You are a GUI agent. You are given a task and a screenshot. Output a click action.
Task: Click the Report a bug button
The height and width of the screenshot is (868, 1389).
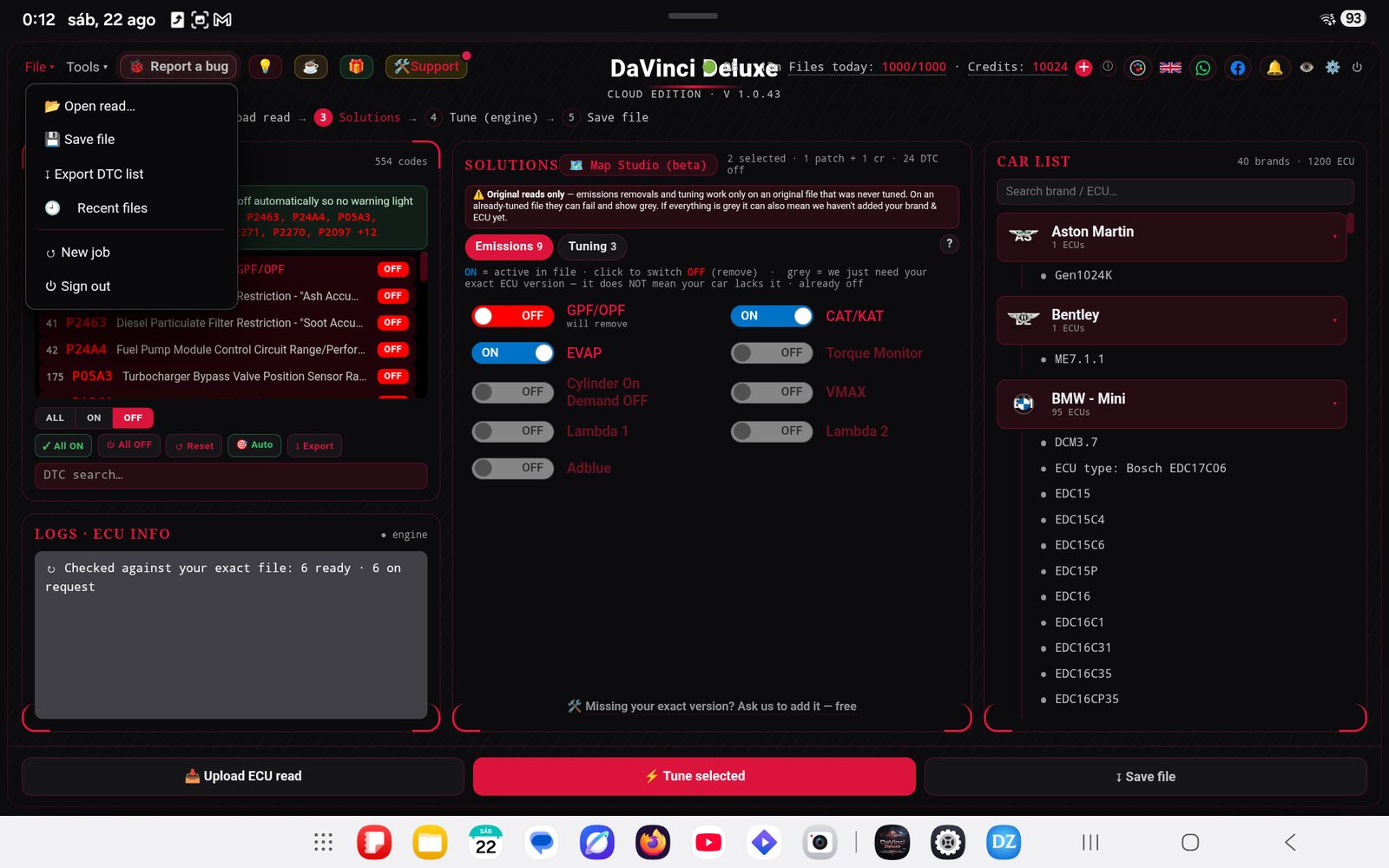pos(179,67)
